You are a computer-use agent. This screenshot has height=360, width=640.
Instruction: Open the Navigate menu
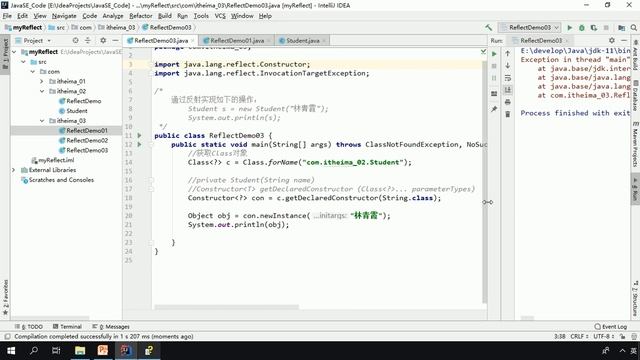pyautogui.click(x=64, y=16)
